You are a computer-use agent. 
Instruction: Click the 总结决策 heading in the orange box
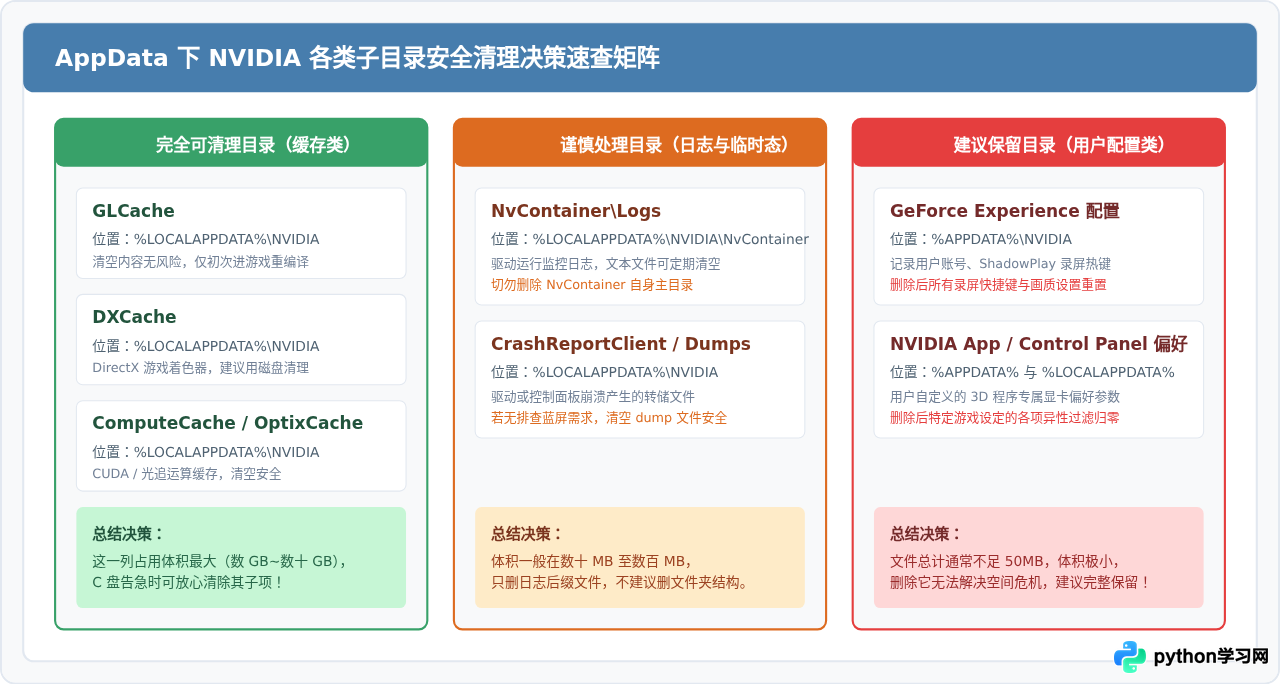coord(527,534)
